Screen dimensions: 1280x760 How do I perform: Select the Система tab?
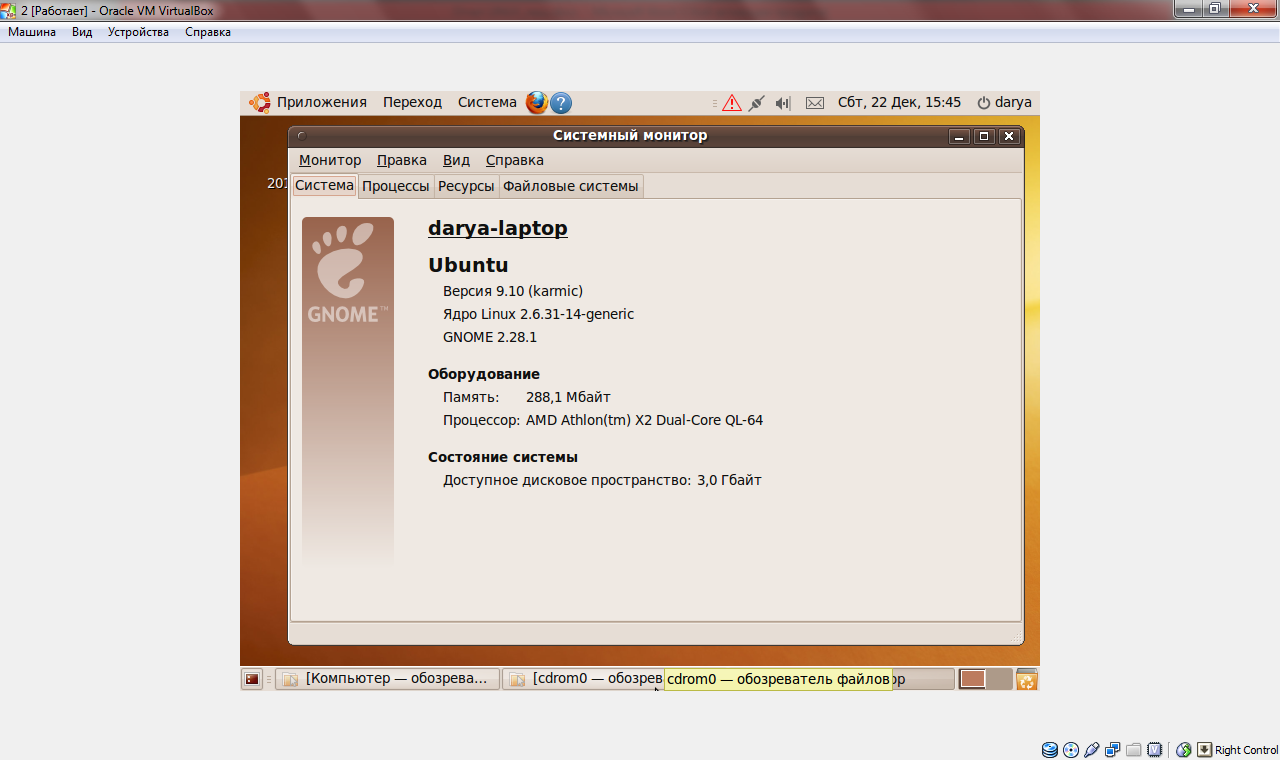325,185
